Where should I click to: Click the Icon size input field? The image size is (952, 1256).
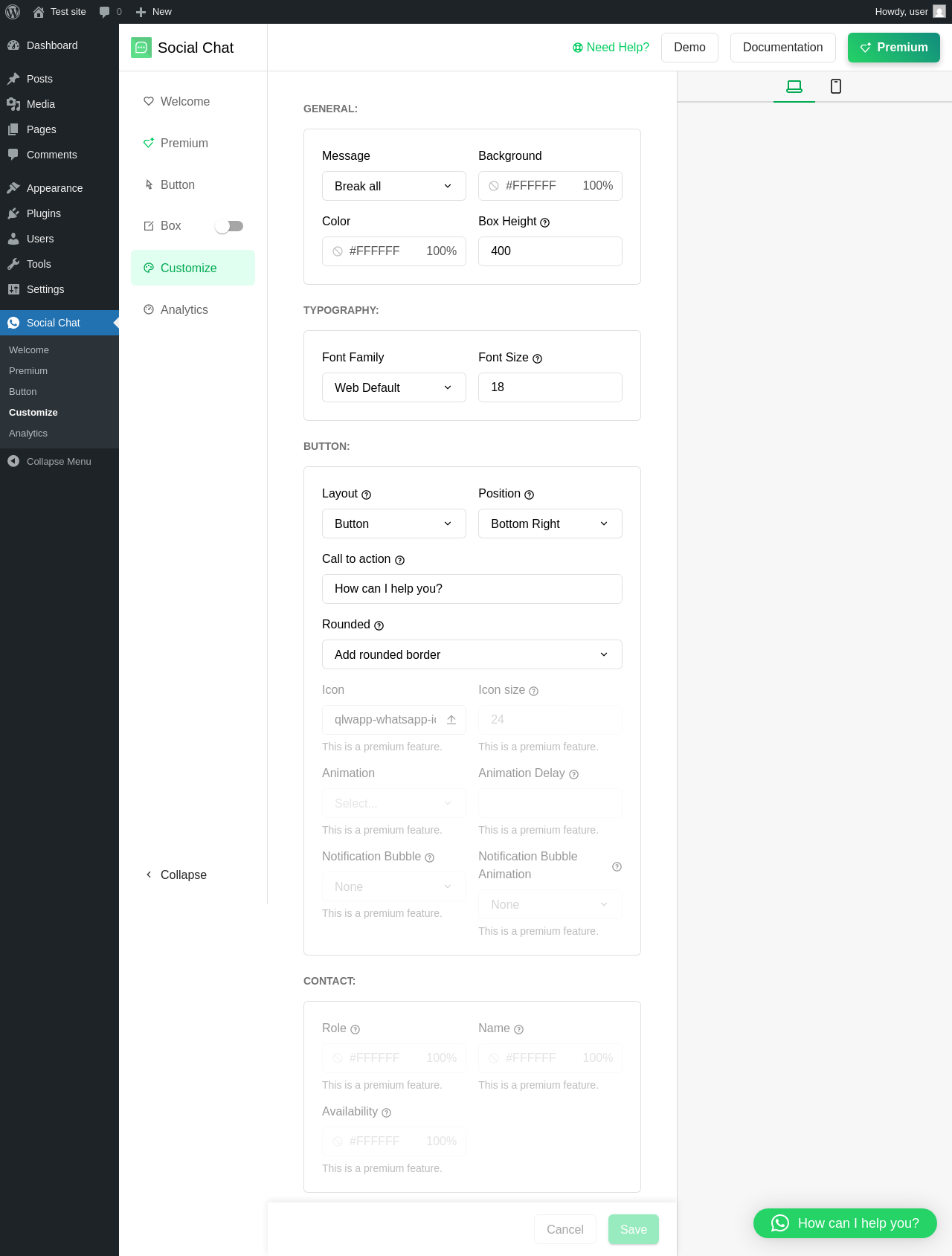pyautogui.click(x=550, y=720)
